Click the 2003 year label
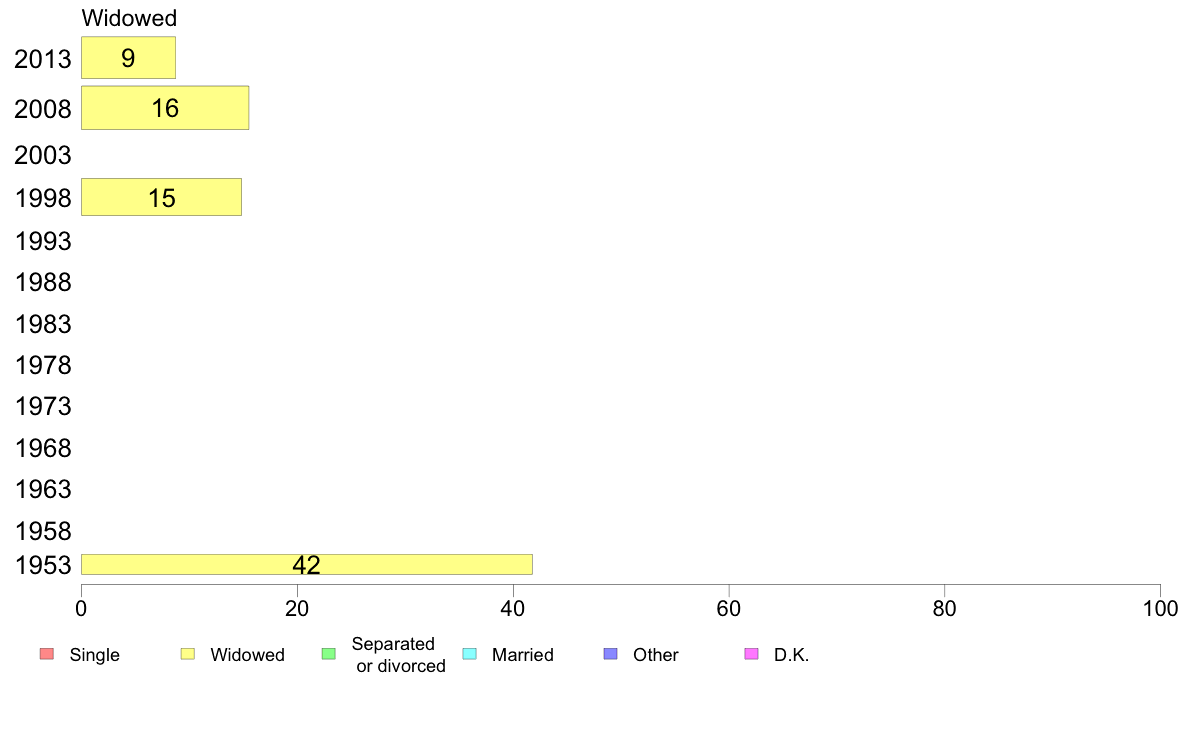Viewport: 1188px width, 736px height. point(42,155)
